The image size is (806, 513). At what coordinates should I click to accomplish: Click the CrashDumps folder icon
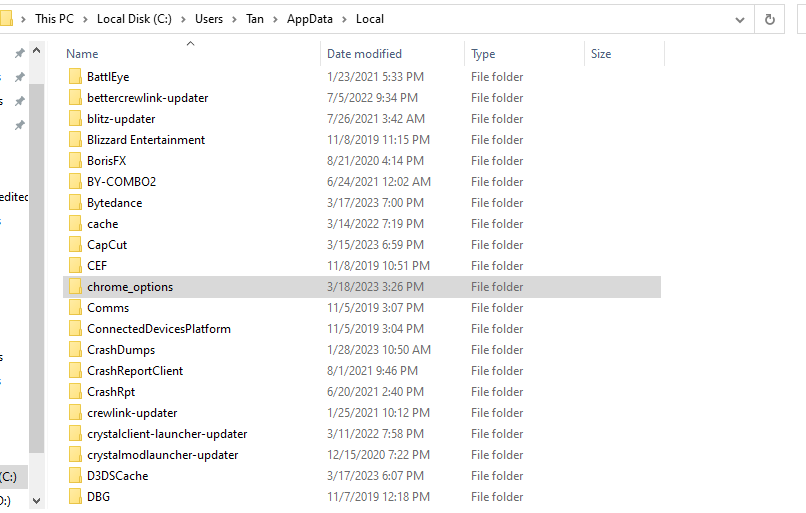[x=75, y=350]
